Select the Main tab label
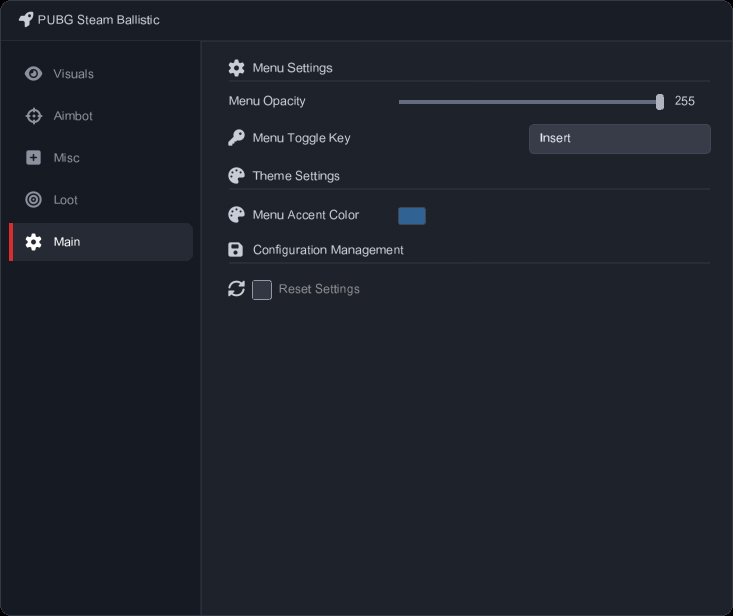 [67, 242]
